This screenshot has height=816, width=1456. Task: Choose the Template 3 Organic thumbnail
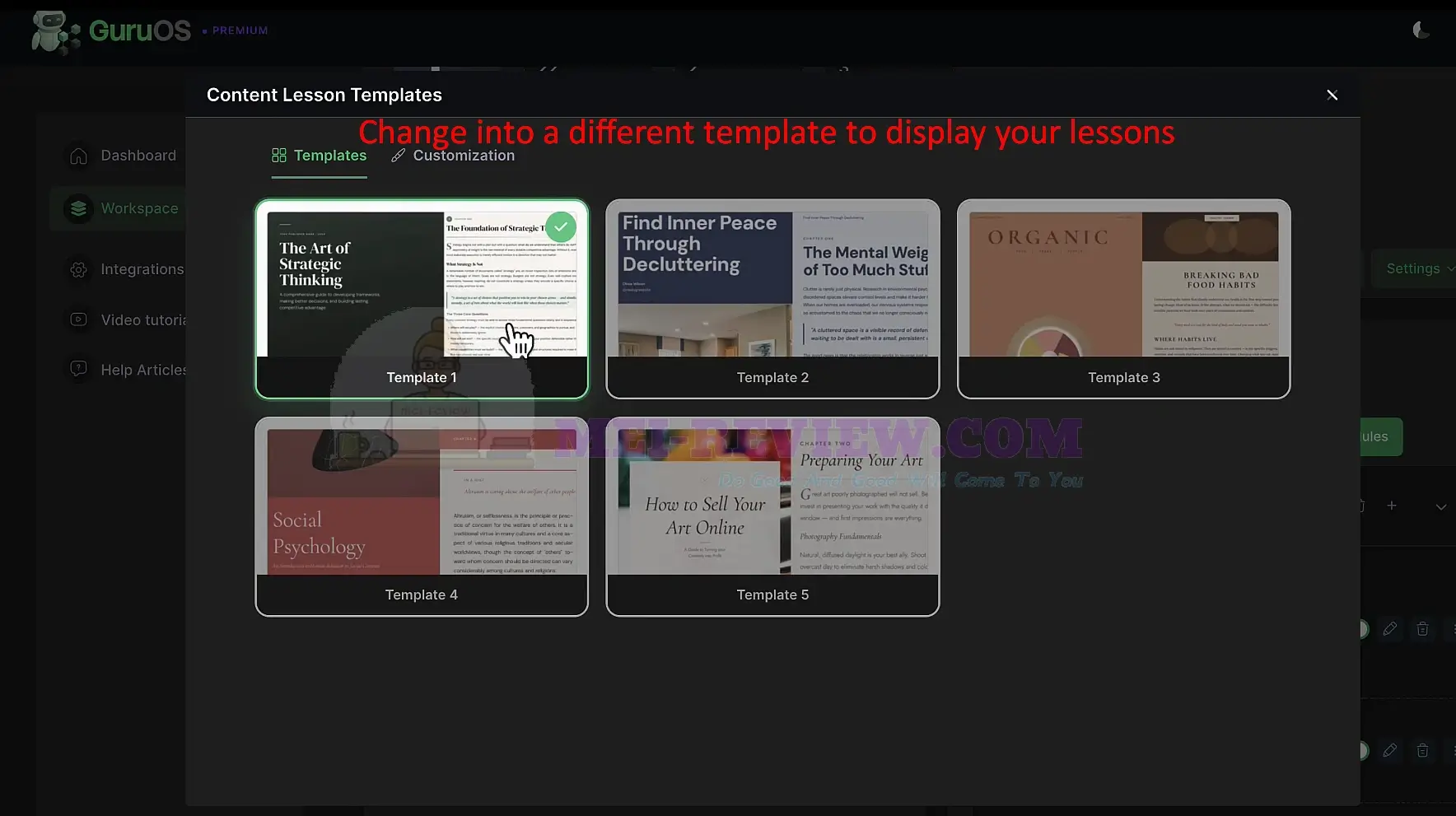(x=1124, y=284)
